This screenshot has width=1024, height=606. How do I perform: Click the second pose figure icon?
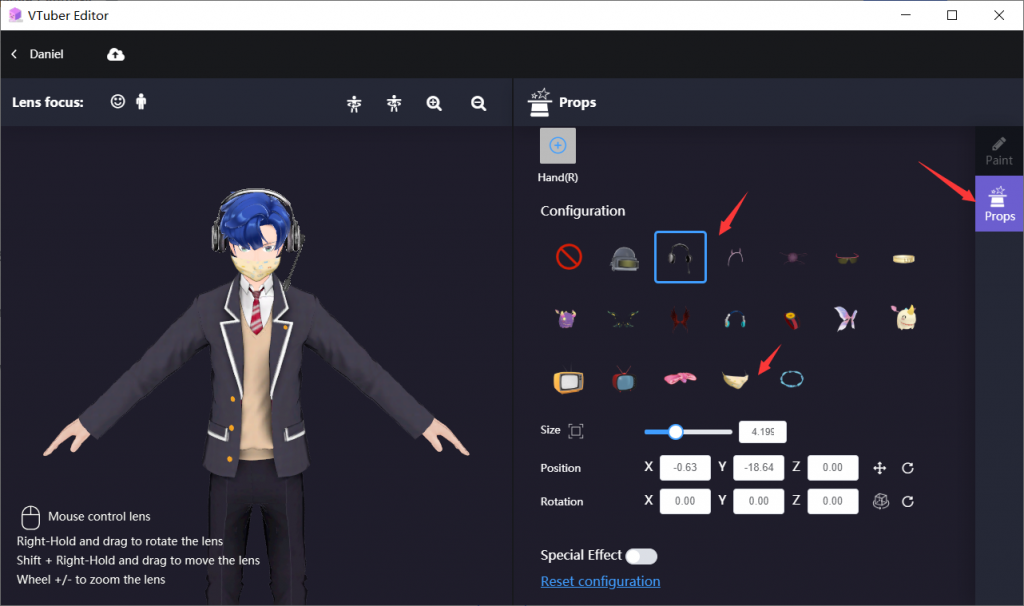(x=394, y=103)
